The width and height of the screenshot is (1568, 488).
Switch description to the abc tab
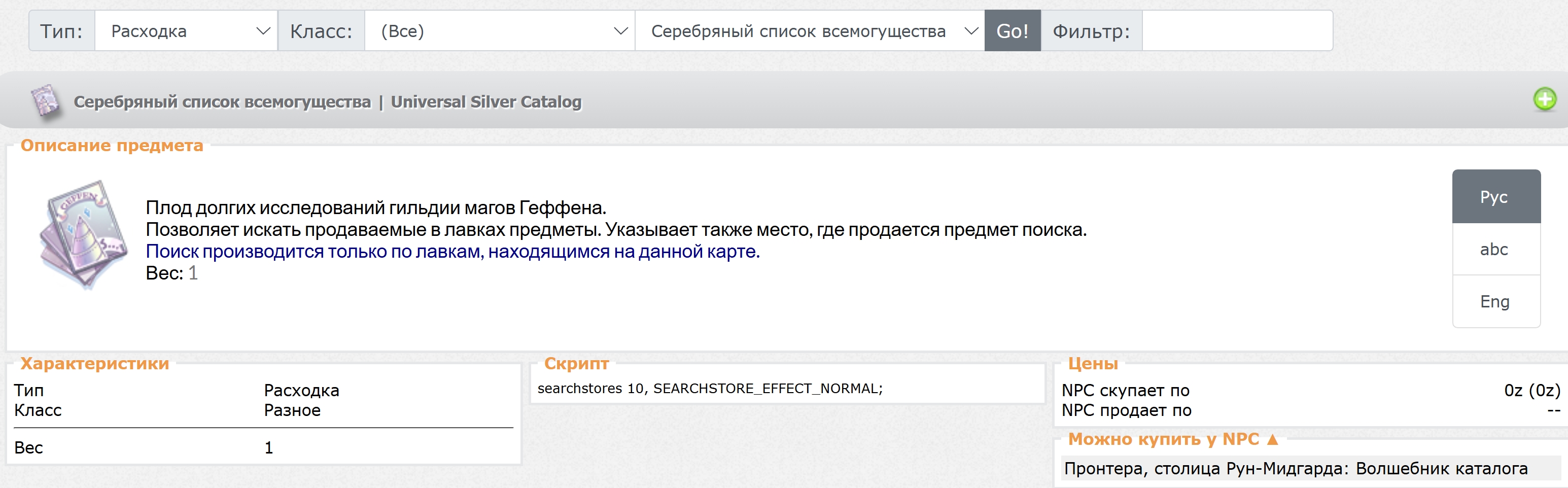pyautogui.click(x=1495, y=250)
